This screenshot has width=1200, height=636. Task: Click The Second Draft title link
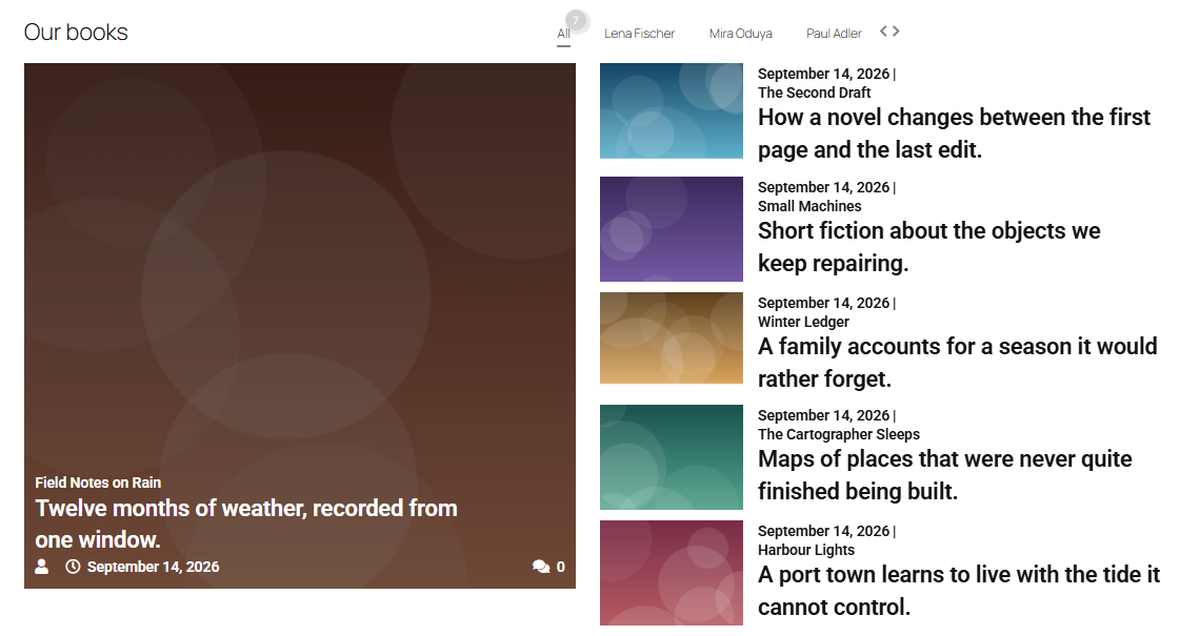pyautogui.click(x=814, y=93)
